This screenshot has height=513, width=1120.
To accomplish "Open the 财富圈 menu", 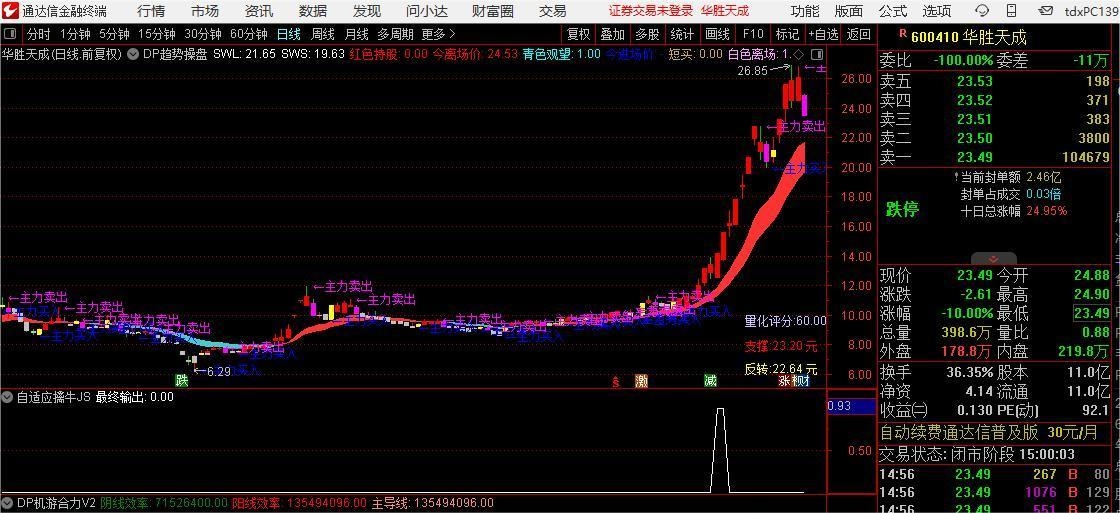I will [x=494, y=11].
